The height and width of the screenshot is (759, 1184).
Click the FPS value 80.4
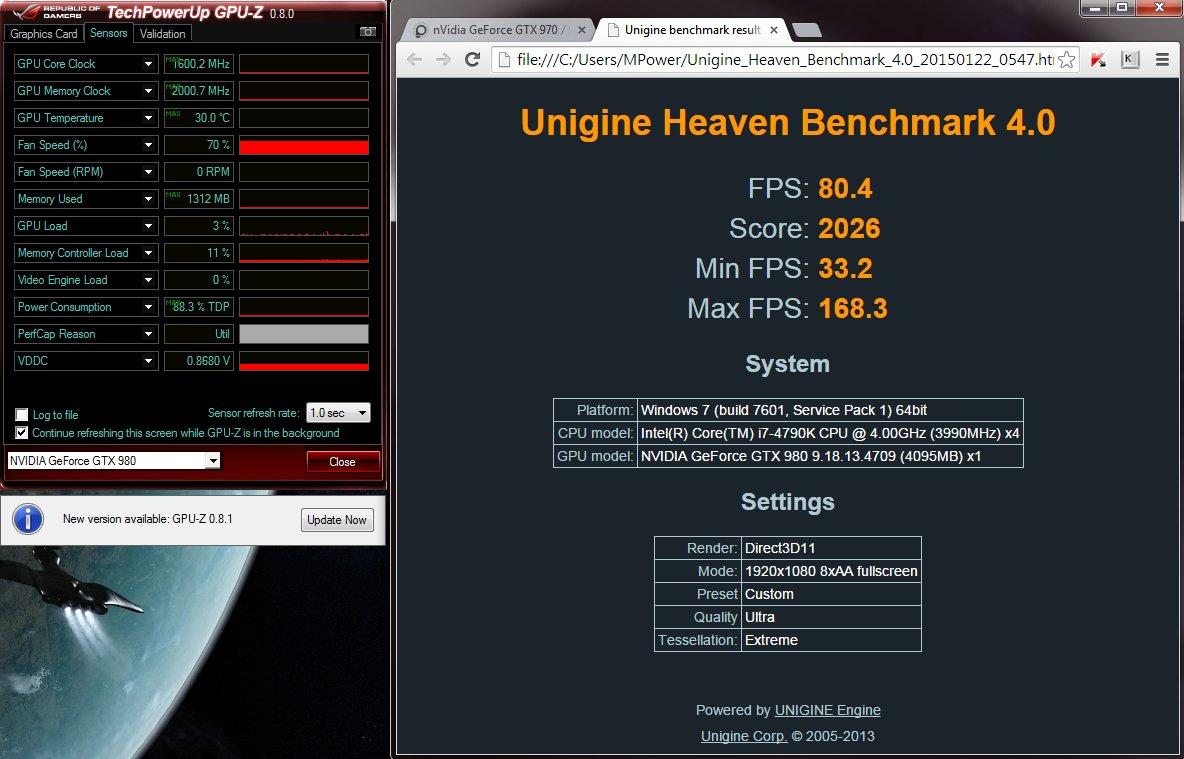[x=846, y=188]
